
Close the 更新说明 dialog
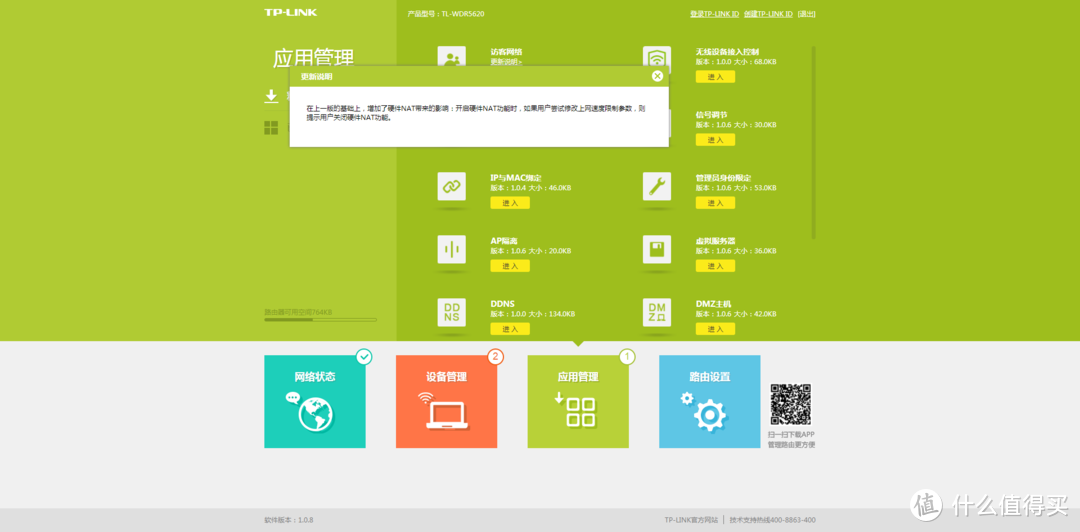657,76
